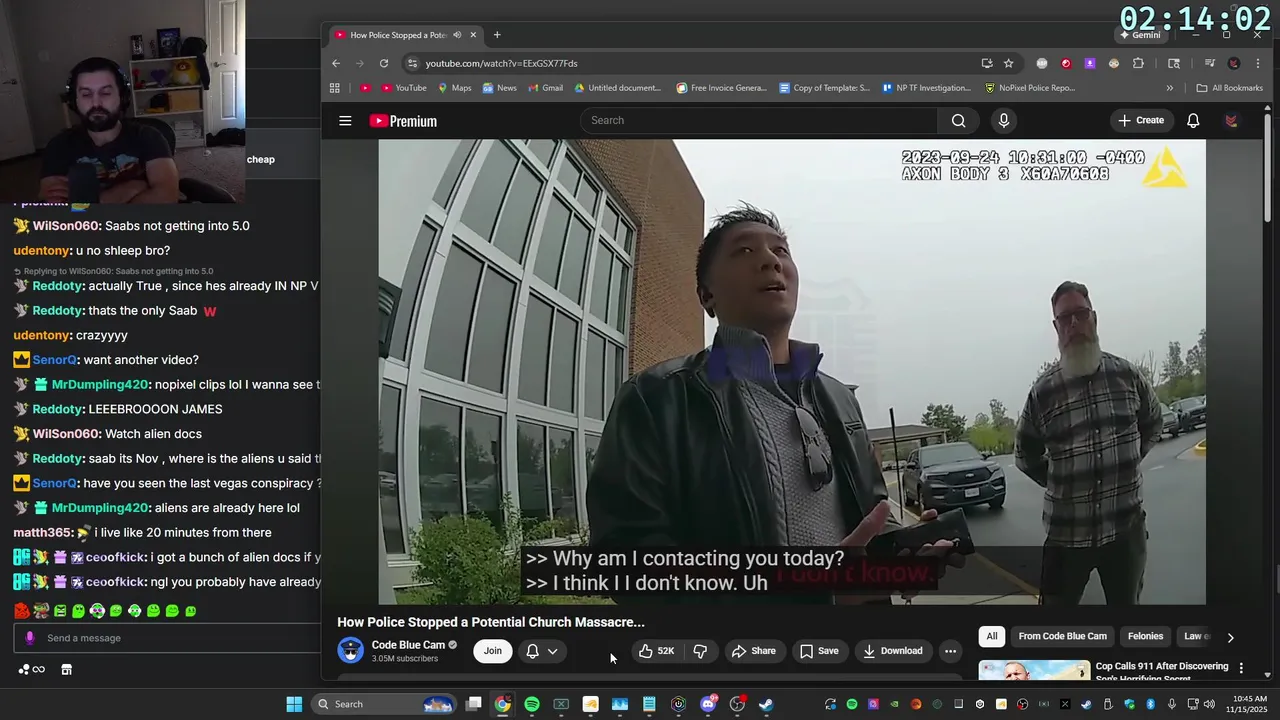Open more actions three-dot menu below video
1280x720 pixels.
[x=950, y=651]
